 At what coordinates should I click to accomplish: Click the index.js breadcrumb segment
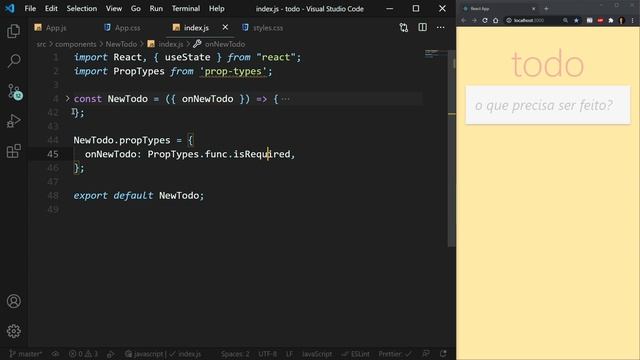pos(165,44)
